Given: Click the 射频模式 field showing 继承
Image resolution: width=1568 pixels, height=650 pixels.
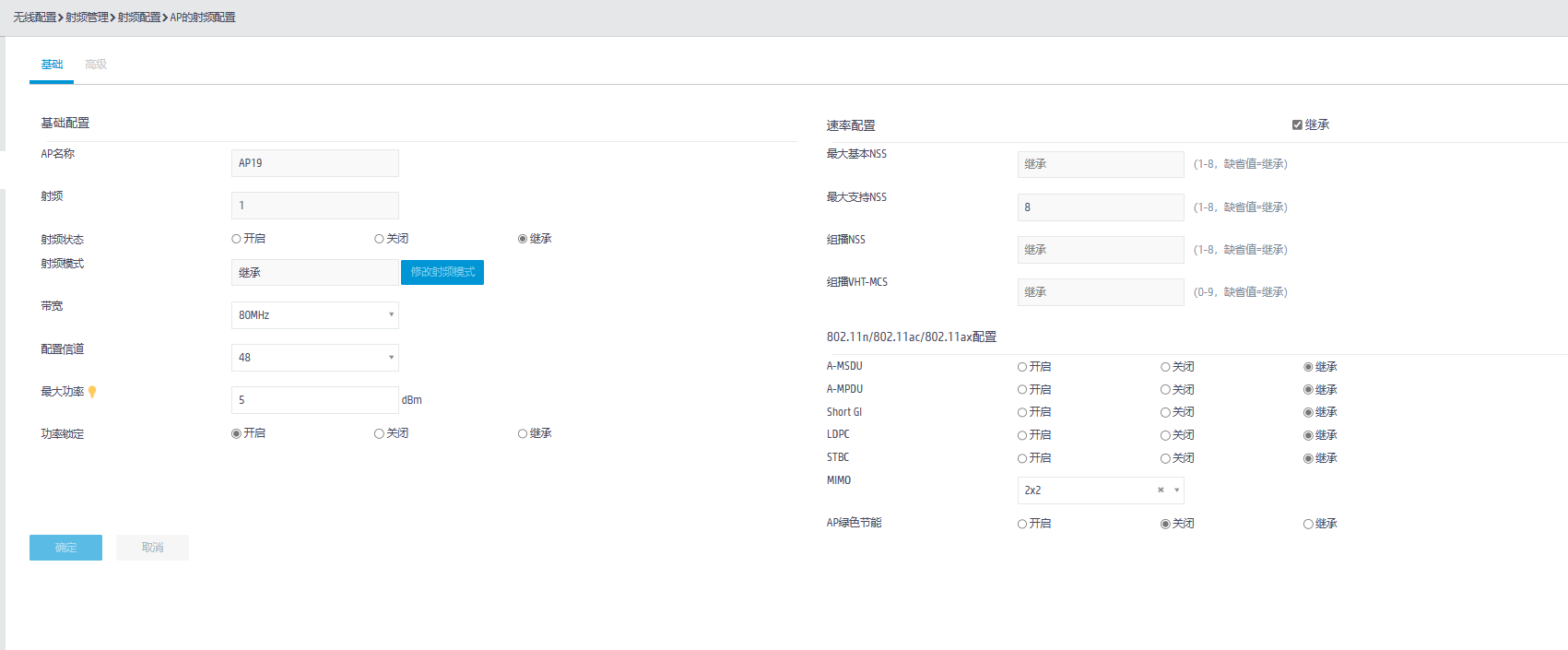Looking at the screenshot, I should [315, 273].
